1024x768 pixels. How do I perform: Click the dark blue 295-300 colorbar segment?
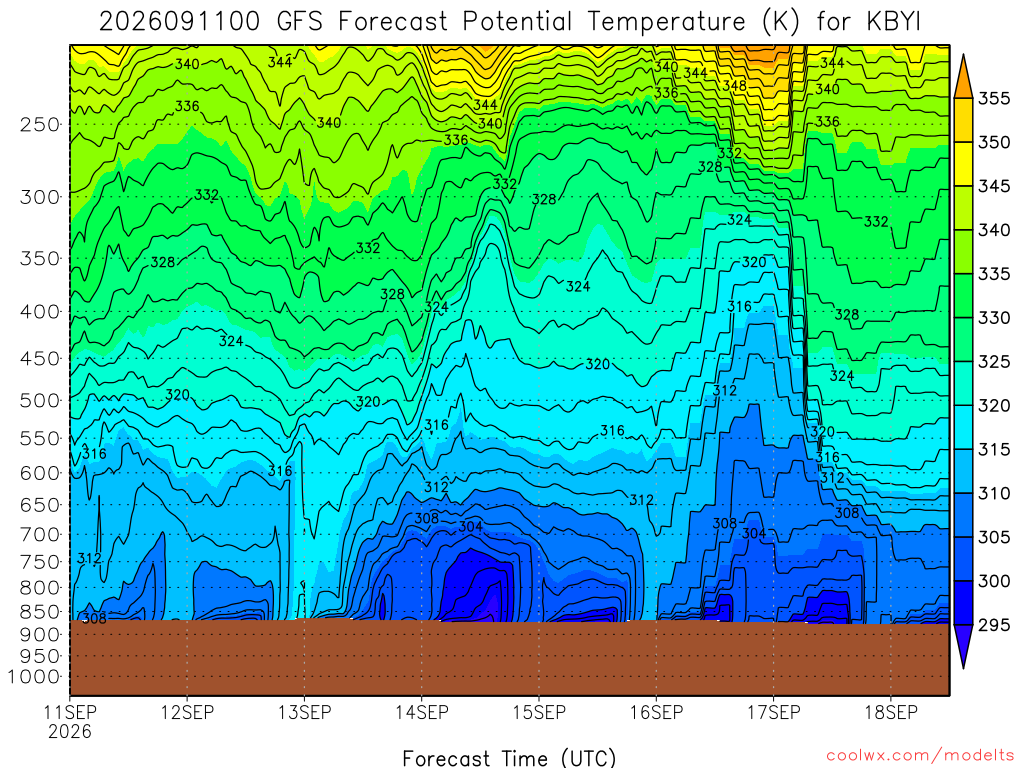coord(963,603)
